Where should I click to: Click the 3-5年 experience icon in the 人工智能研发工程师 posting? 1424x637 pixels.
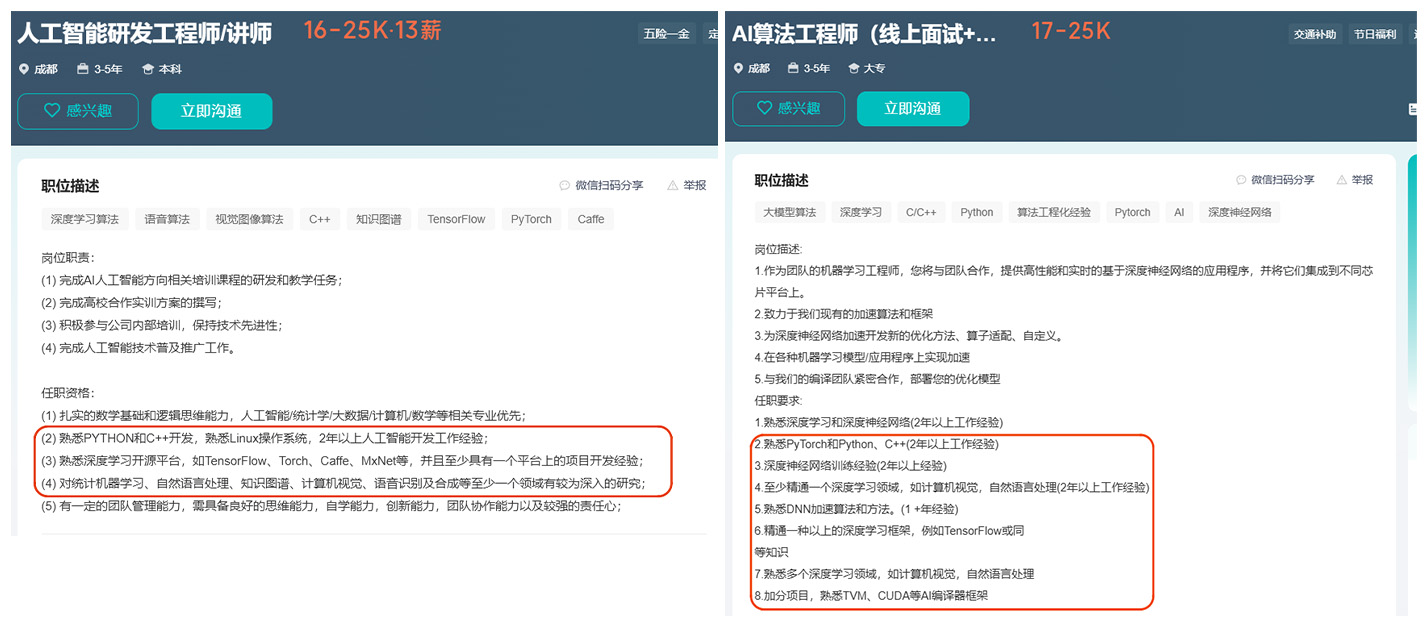[x=82, y=69]
